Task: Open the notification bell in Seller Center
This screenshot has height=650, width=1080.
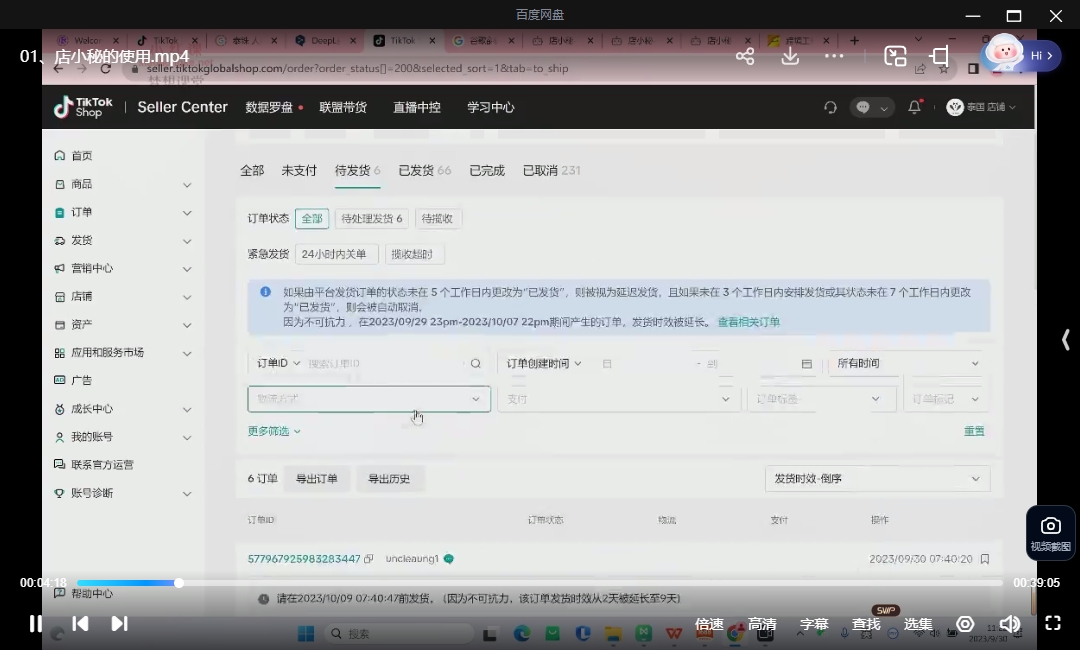Action: [915, 107]
